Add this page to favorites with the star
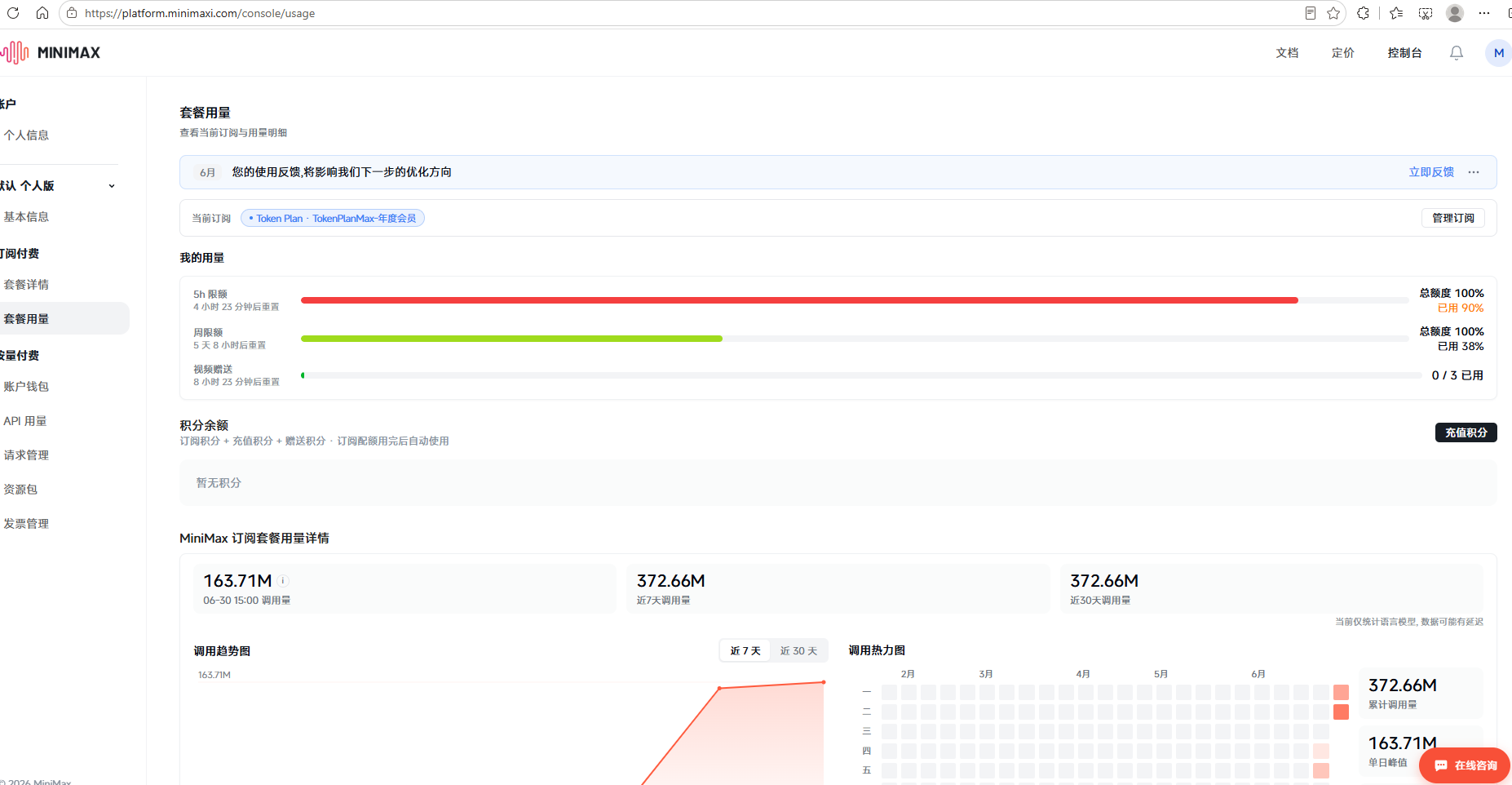The height and width of the screenshot is (785, 1512). [x=1333, y=13]
